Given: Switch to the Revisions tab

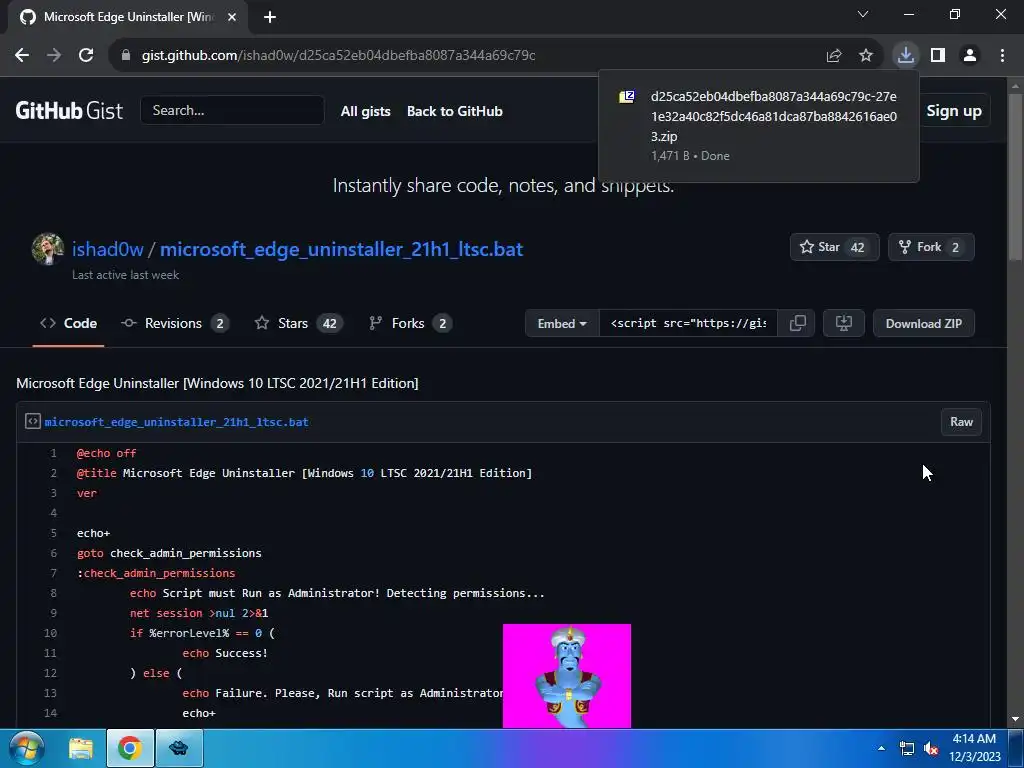Looking at the screenshot, I should point(174,323).
